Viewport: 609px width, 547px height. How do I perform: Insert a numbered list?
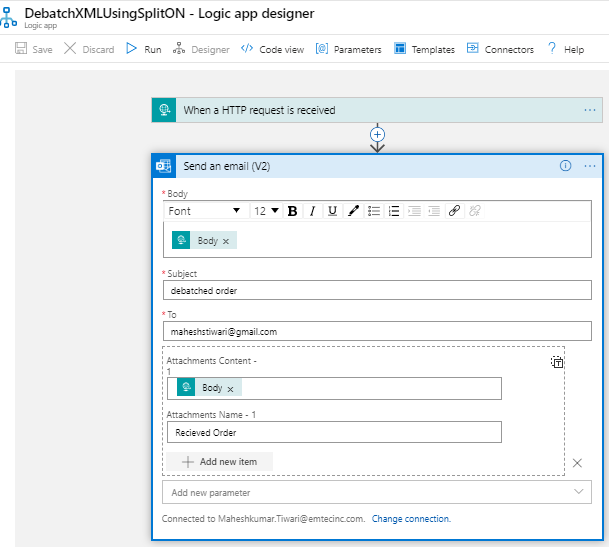[394, 211]
